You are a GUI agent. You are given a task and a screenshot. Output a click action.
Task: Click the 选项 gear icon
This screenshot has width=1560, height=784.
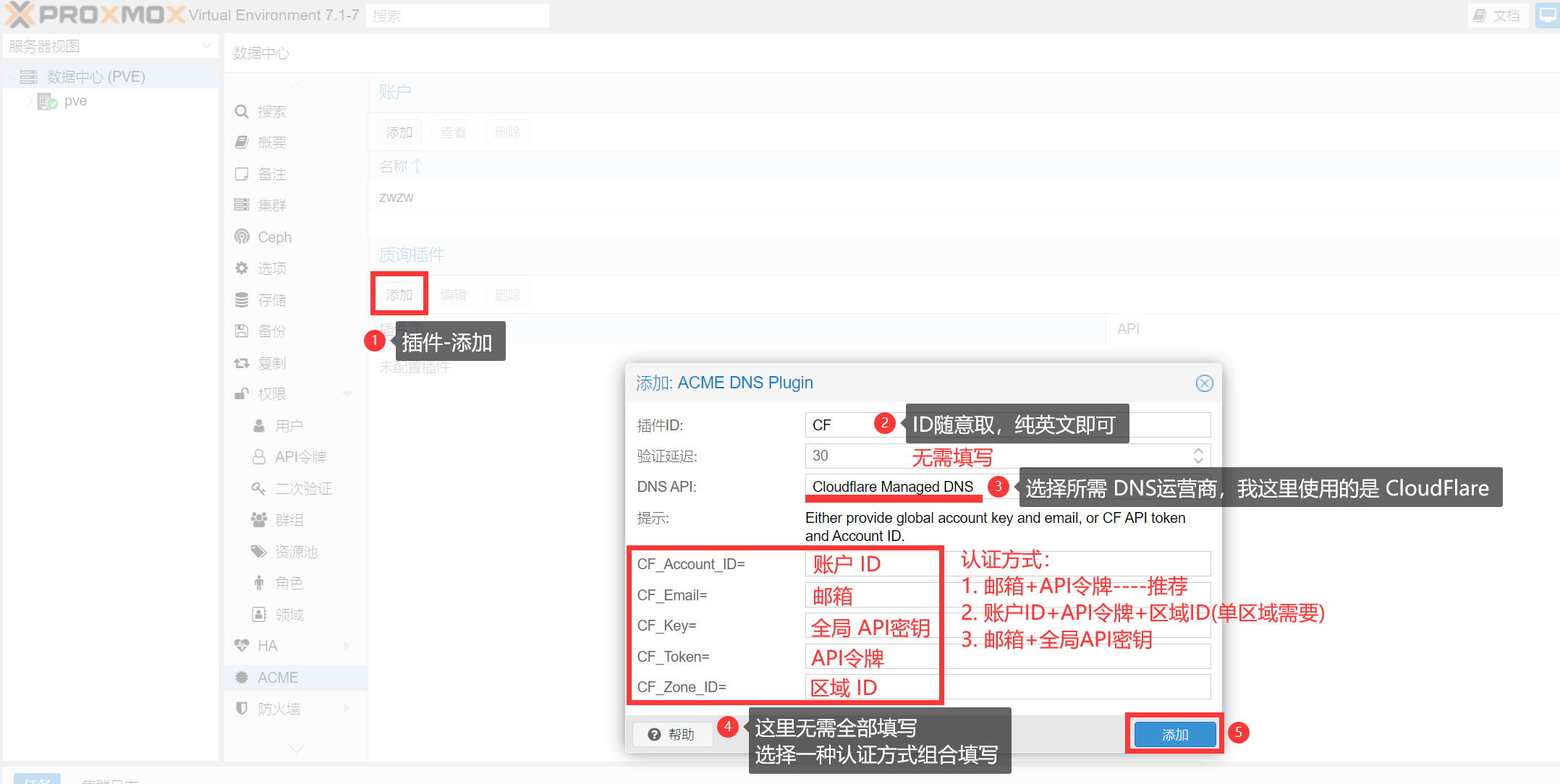[x=242, y=268]
